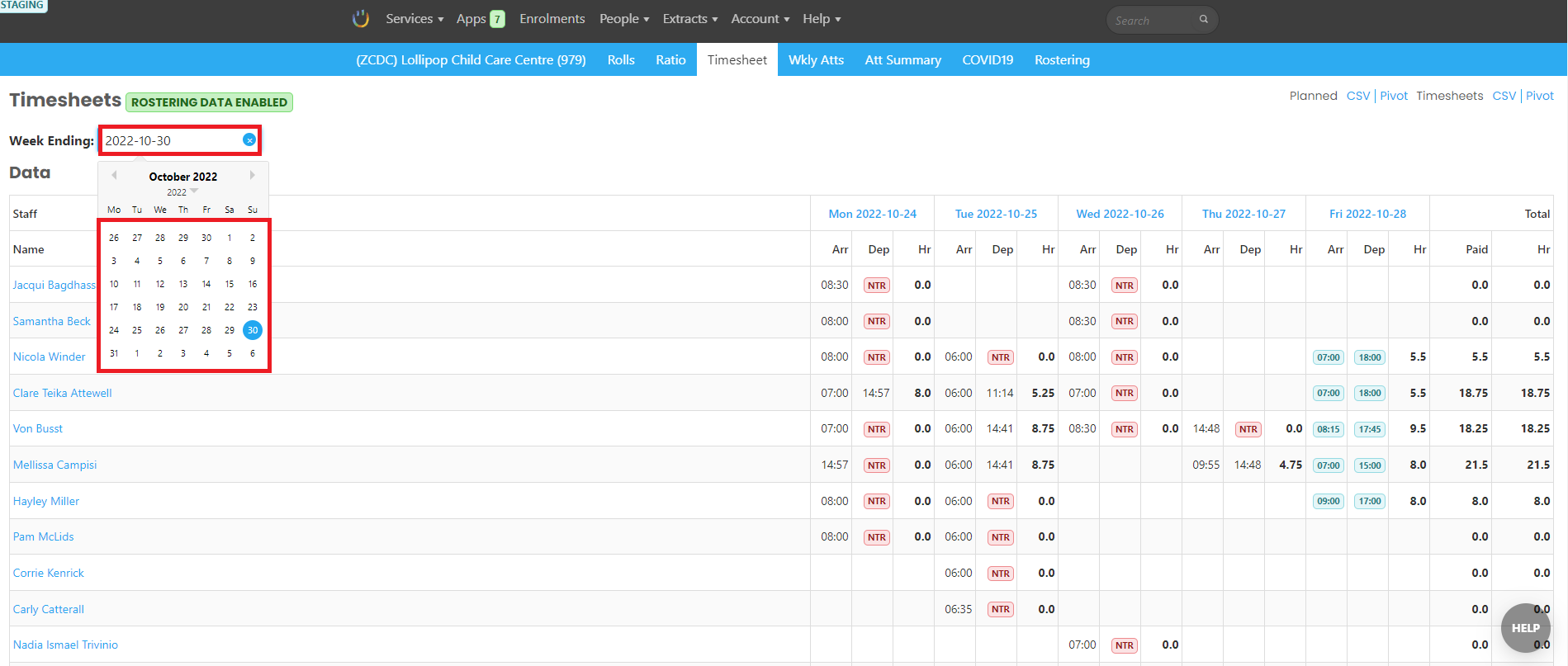
Task: Open staff member Hayley Miller
Action: [x=45, y=501]
